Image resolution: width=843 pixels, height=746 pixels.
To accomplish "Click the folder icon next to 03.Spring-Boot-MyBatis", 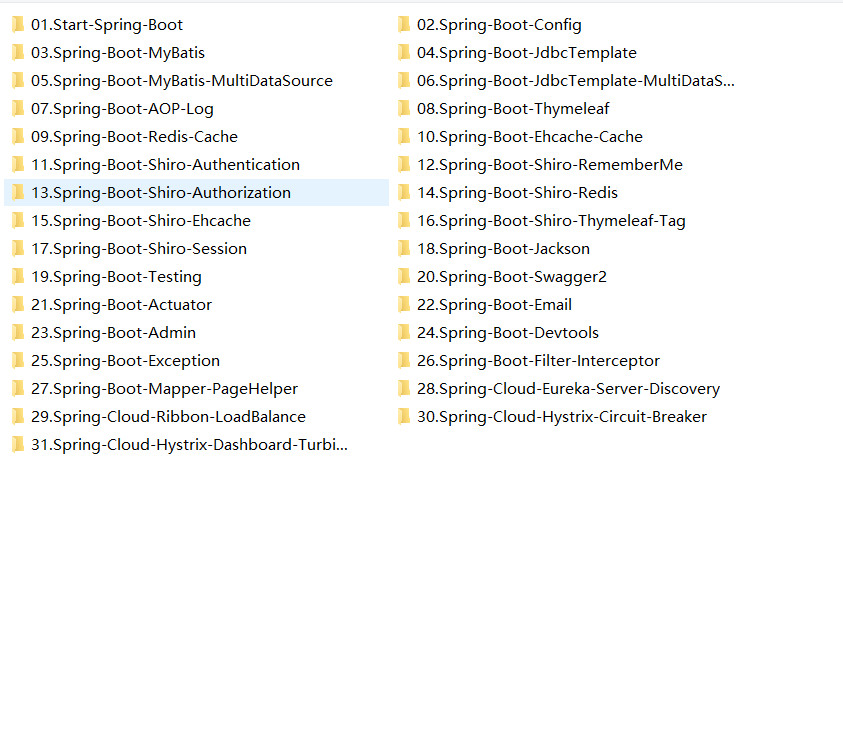I will click(x=18, y=53).
